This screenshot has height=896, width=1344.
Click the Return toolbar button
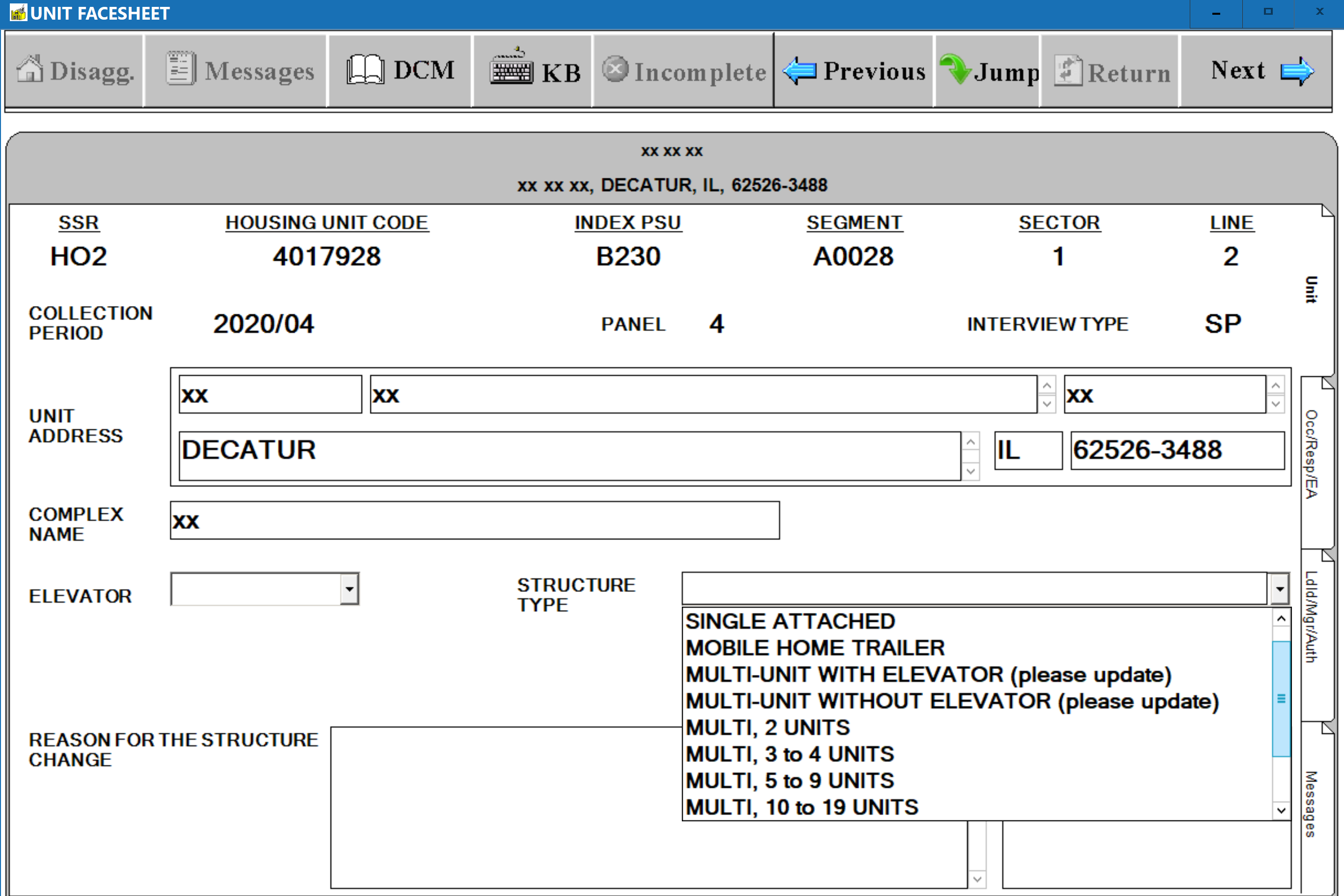(x=1112, y=71)
